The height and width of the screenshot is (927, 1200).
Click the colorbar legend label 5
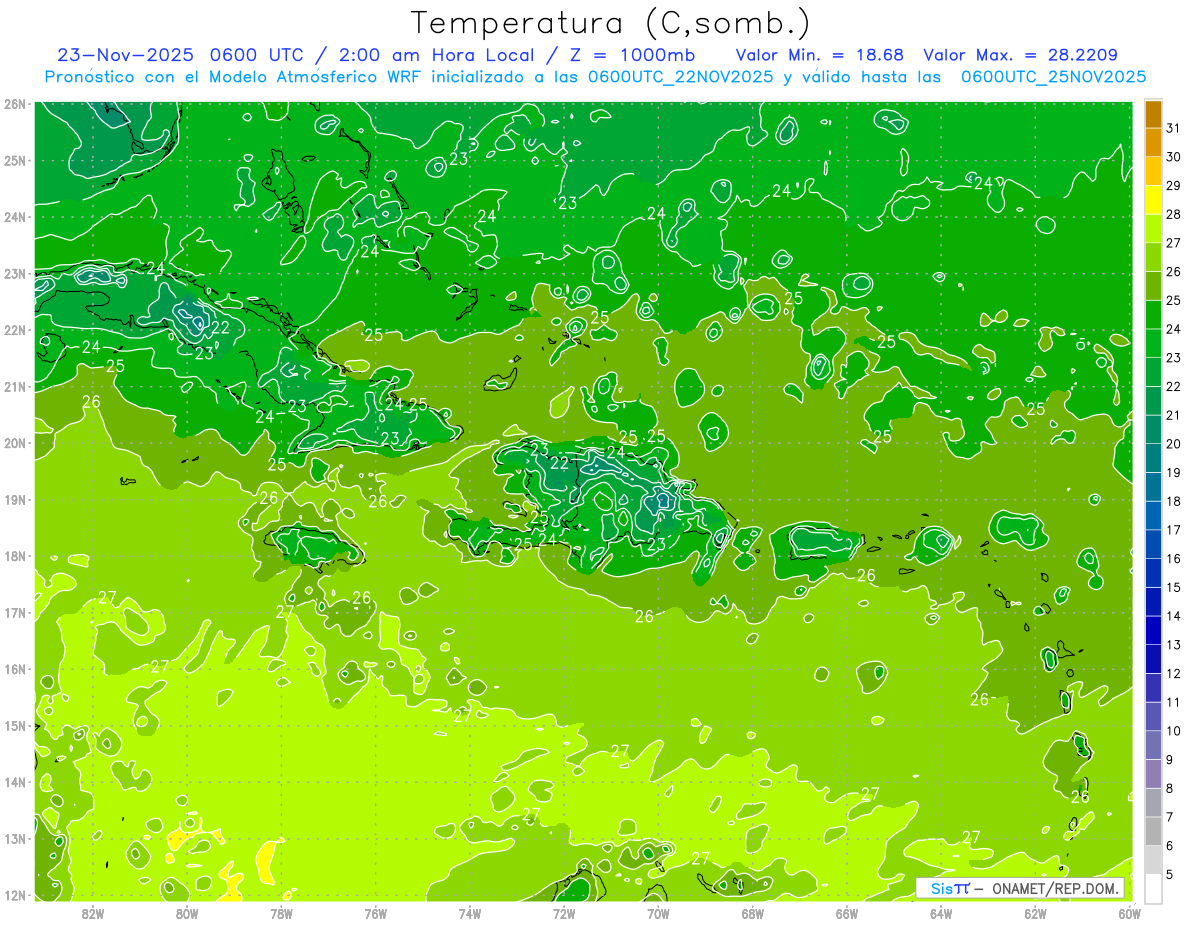[x=1171, y=875]
